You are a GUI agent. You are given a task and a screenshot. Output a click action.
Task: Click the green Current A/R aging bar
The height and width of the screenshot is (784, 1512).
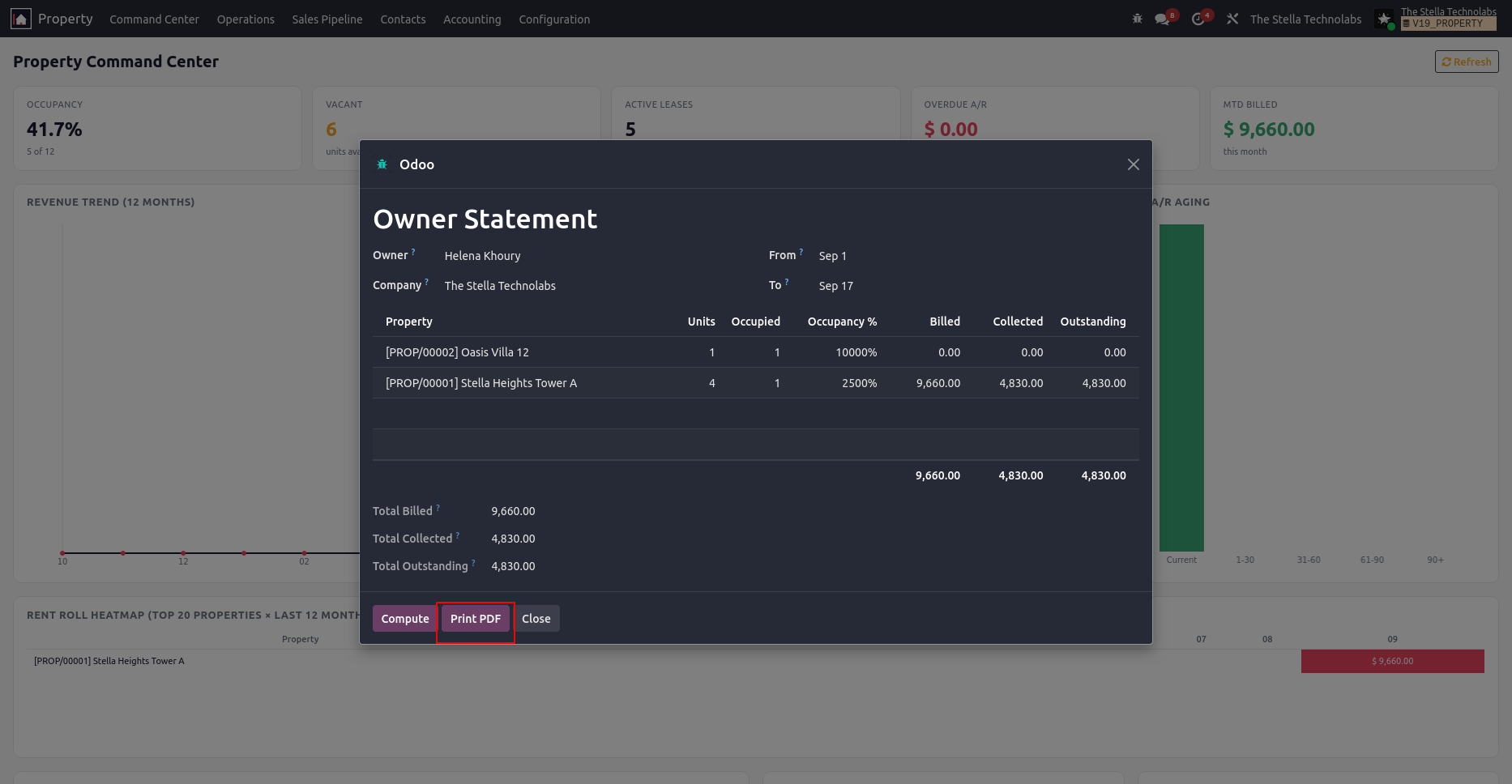coord(1181,388)
